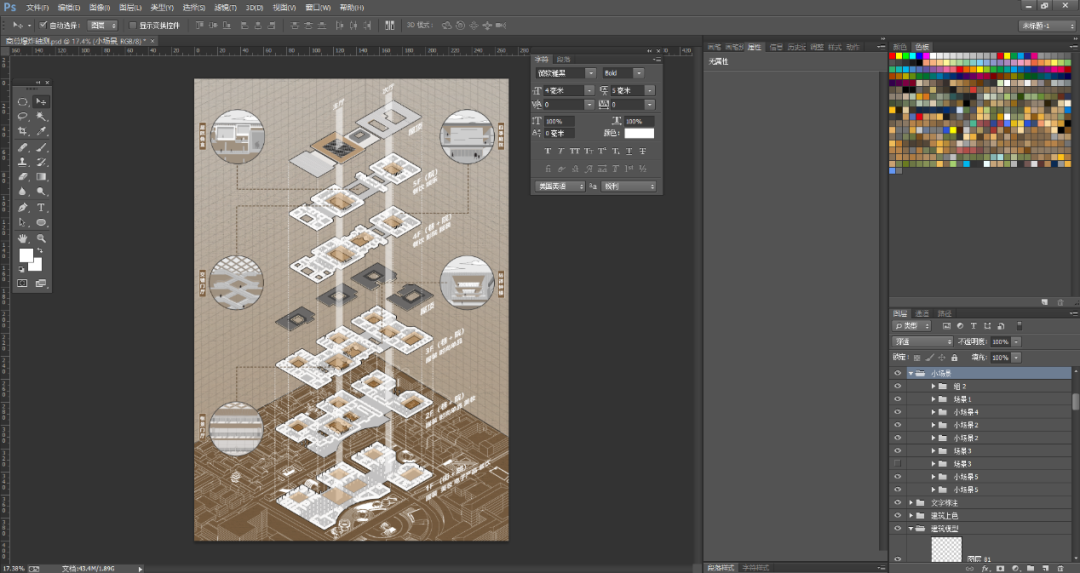1080x573 pixels.
Task: Select the Dodge tool
Action: click(x=41, y=192)
